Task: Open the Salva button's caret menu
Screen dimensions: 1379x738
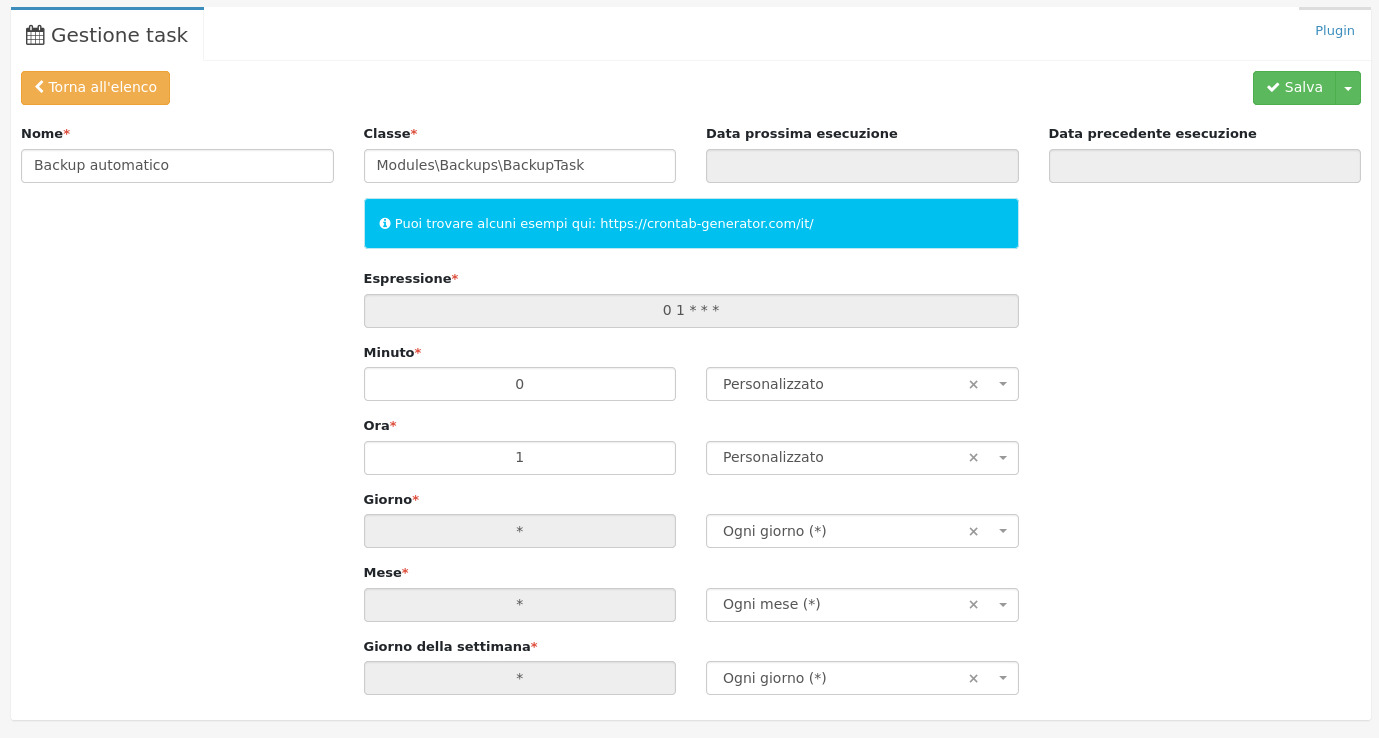Action: click(1348, 88)
